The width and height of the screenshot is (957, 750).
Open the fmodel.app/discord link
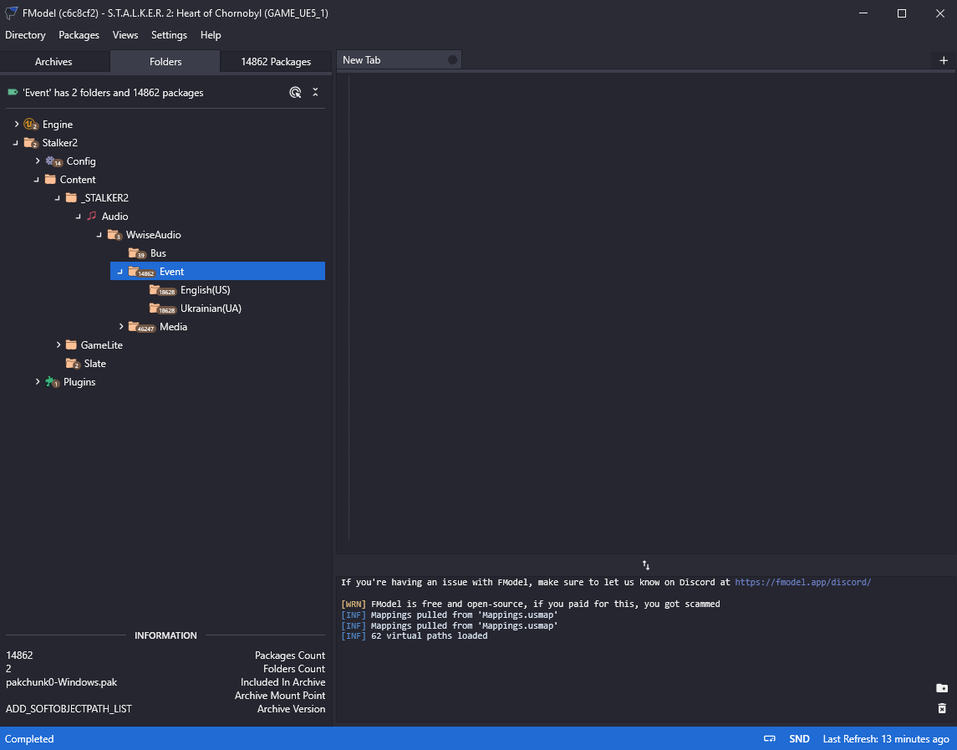[803, 582]
